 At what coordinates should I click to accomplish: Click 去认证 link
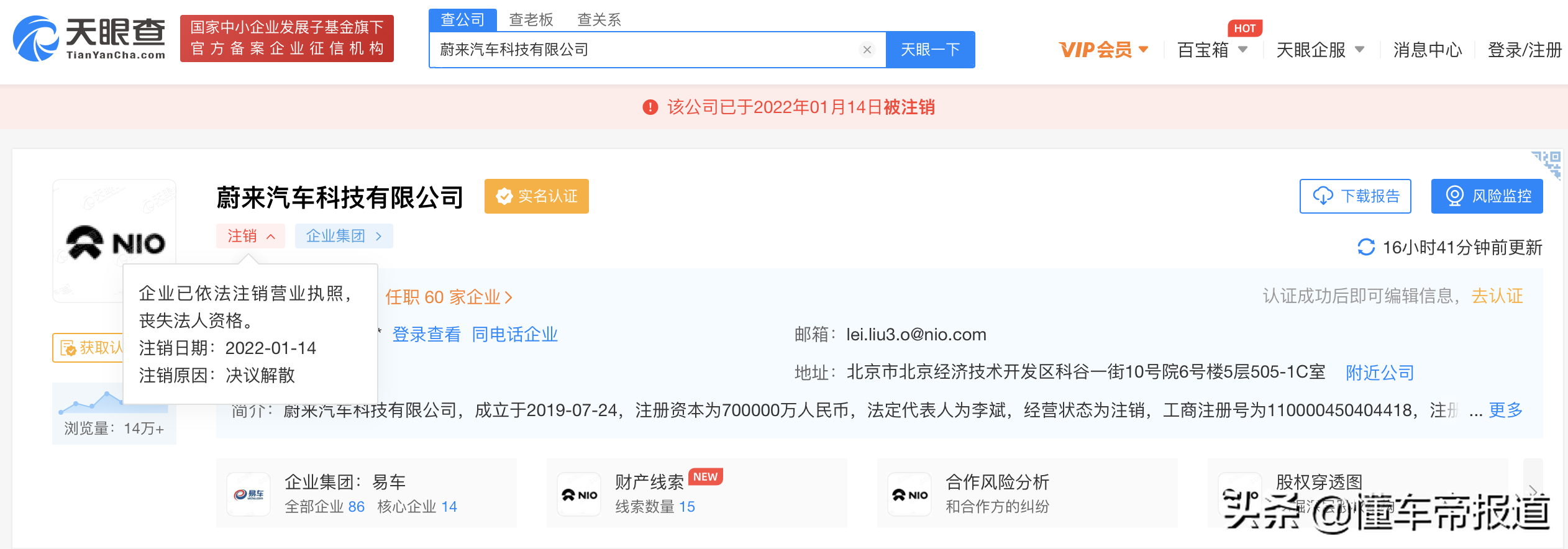click(1497, 296)
